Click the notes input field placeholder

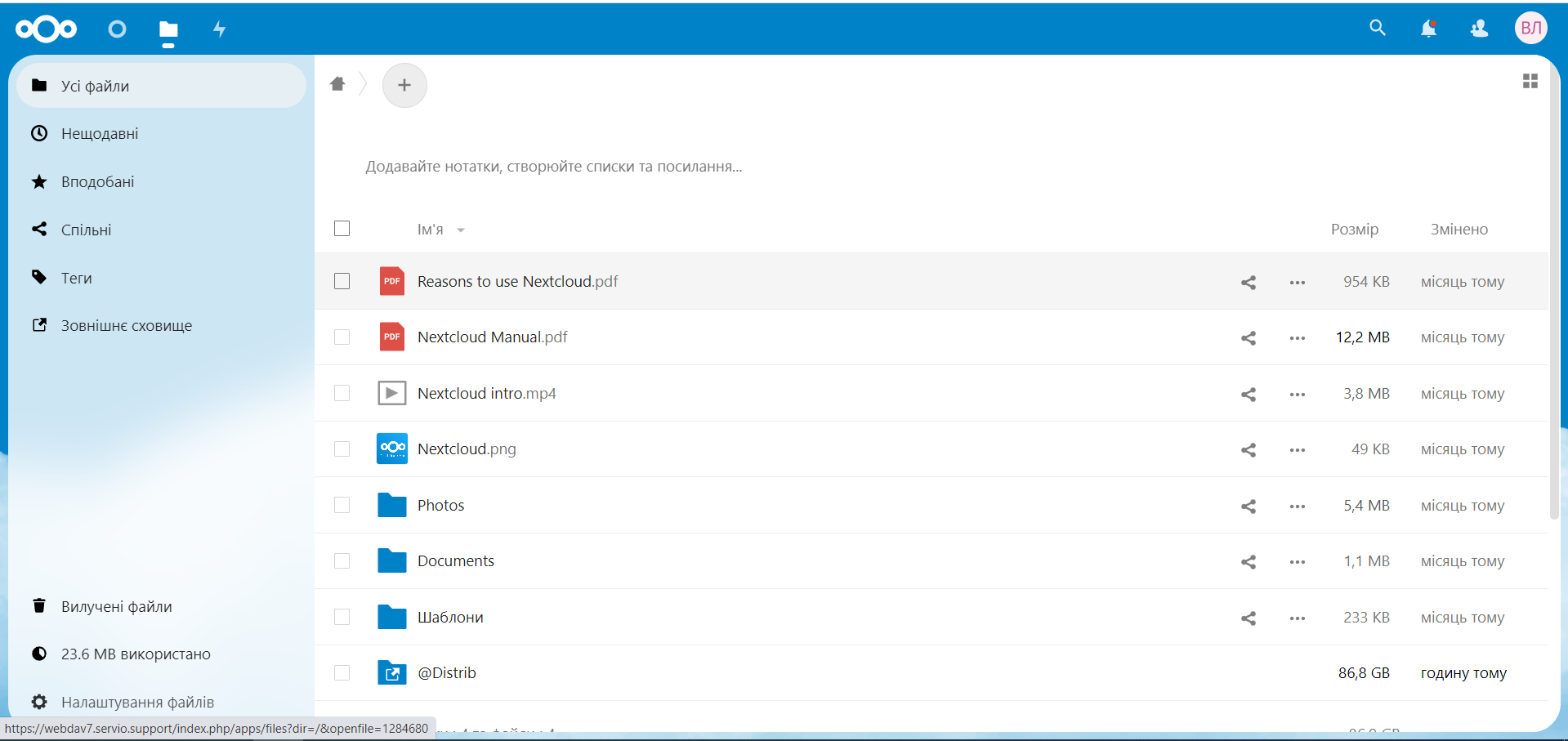553,167
